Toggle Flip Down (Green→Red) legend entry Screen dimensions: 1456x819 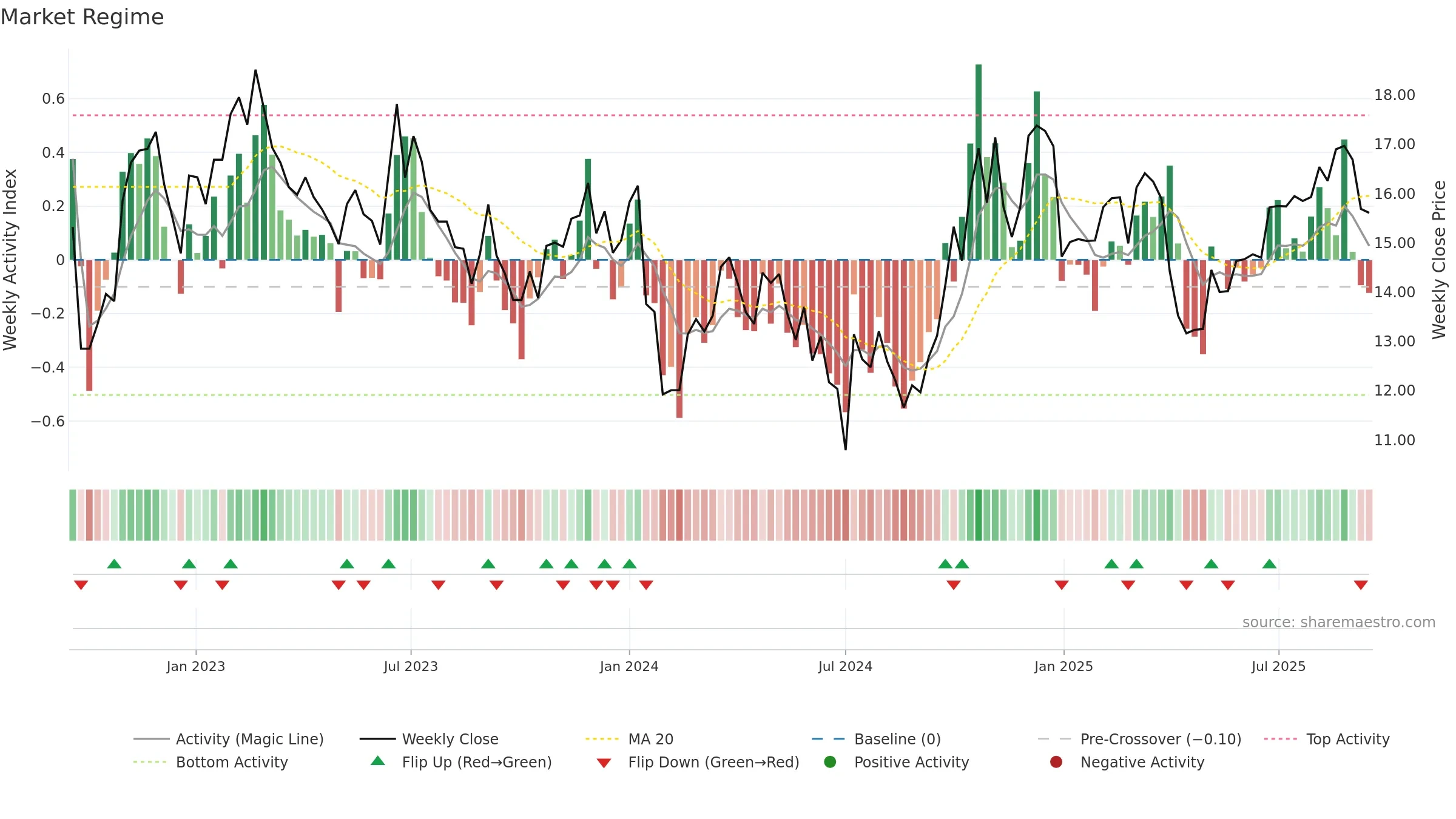point(698,762)
